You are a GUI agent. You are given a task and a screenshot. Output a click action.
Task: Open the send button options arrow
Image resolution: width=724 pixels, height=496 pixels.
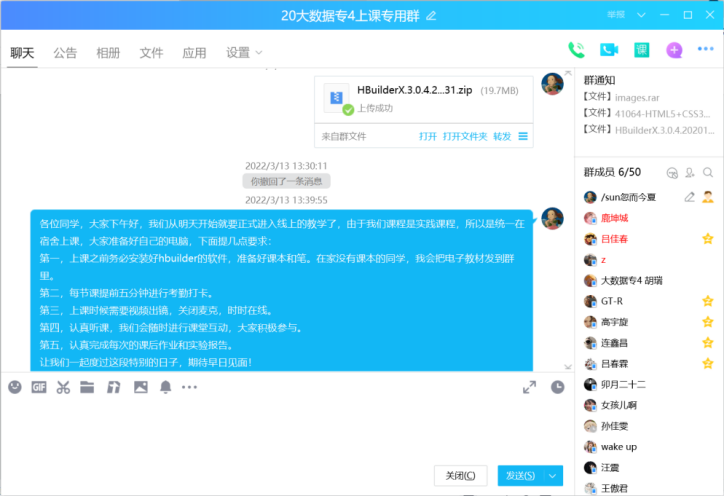coord(553,476)
